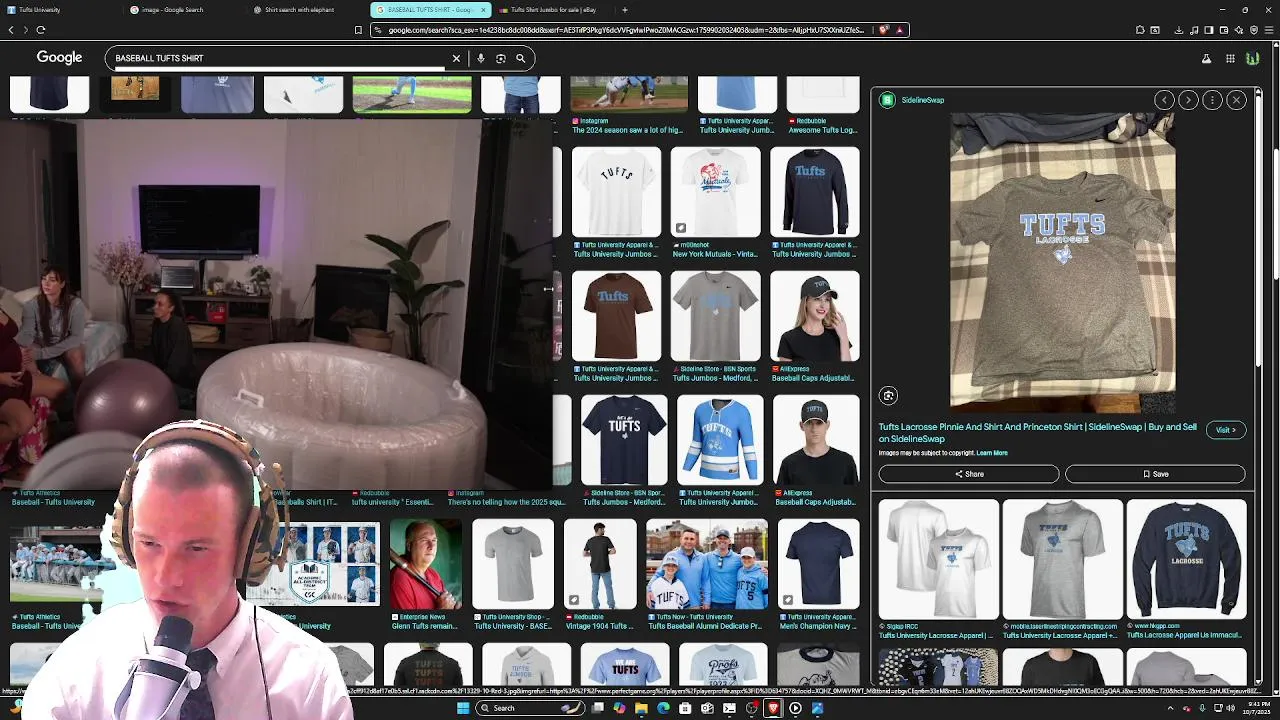Go back in browser history
This screenshot has height=720, width=1280.
pyautogui.click(x=11, y=30)
